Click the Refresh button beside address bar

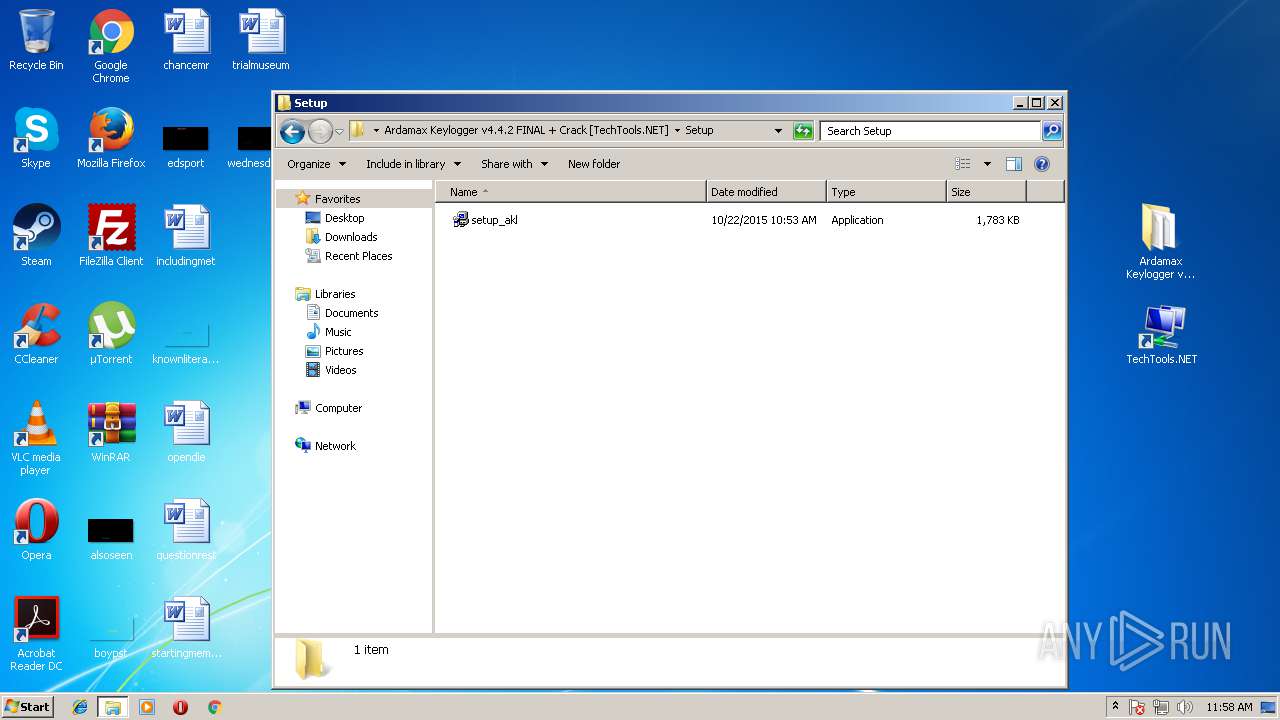(803, 131)
